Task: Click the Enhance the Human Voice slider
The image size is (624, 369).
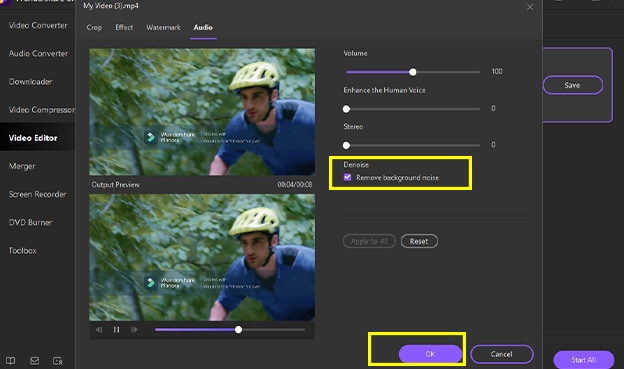Action: 413,109
